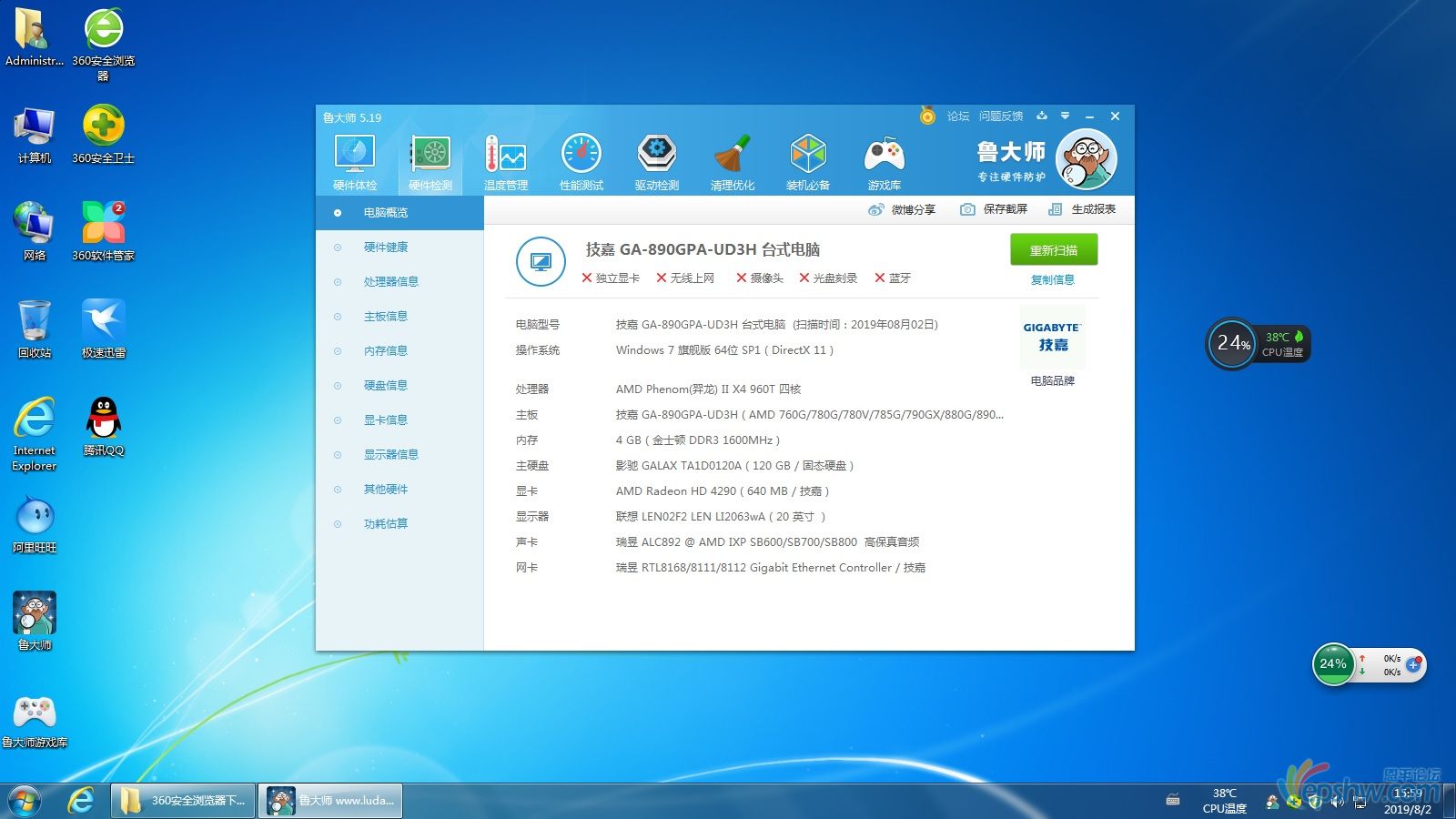Select 电脑概览 in the sidebar

(399, 213)
